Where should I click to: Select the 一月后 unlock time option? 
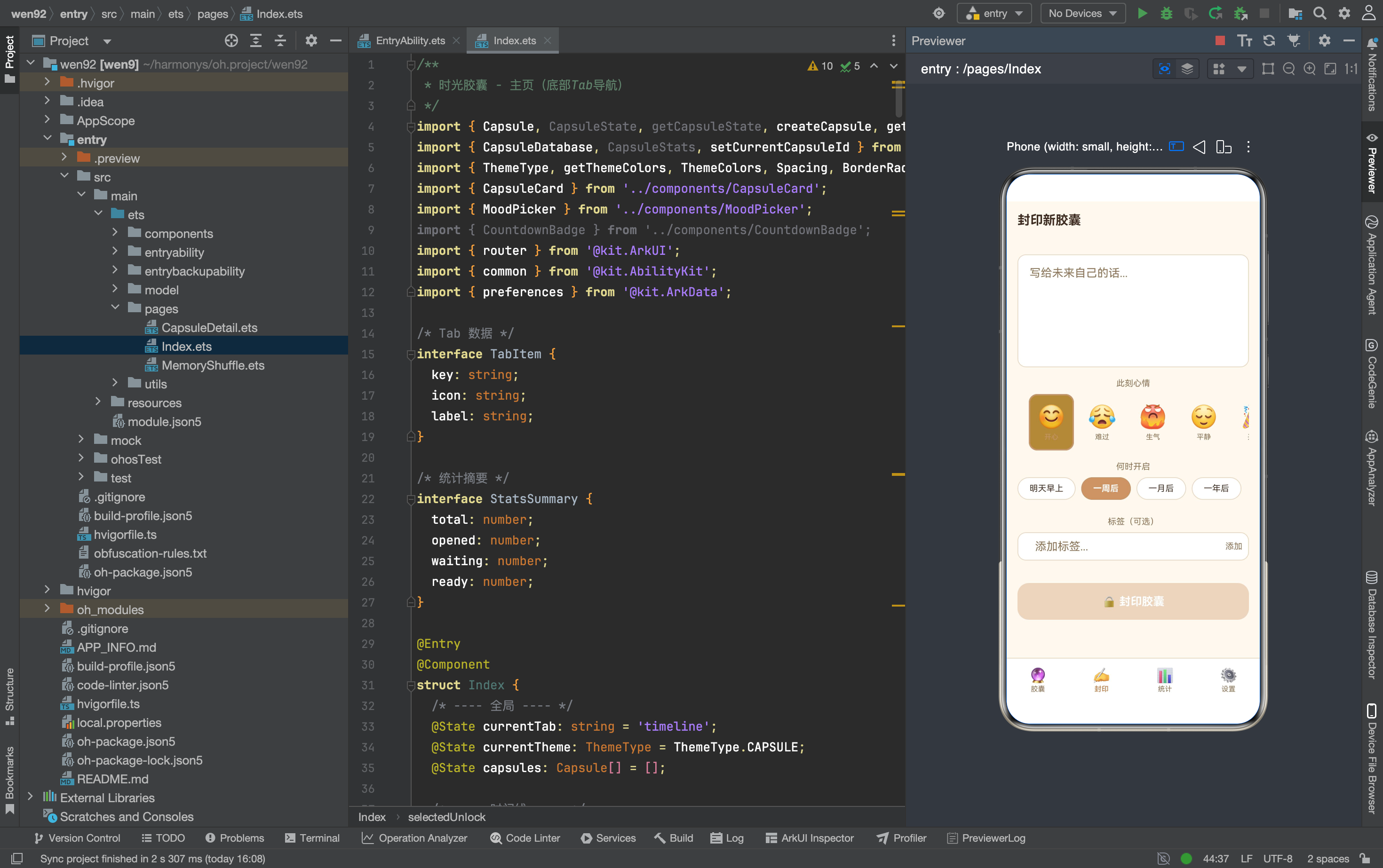coord(1161,489)
